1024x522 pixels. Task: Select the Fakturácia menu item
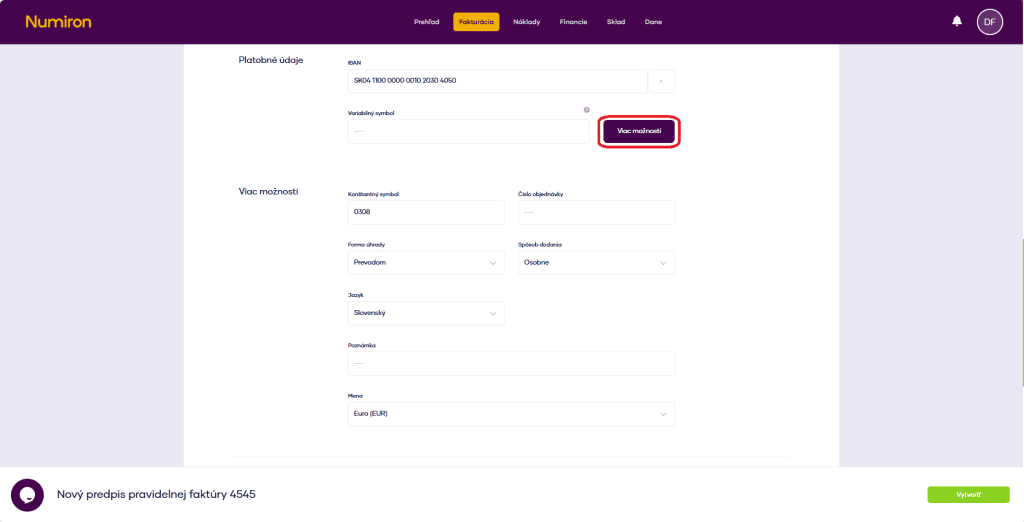point(476,22)
